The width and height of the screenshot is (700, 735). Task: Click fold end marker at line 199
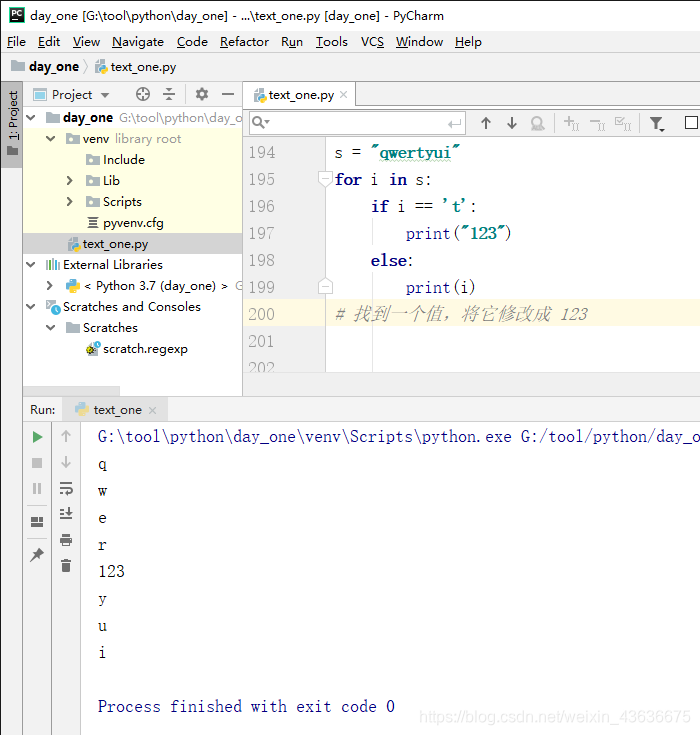pyautogui.click(x=325, y=286)
